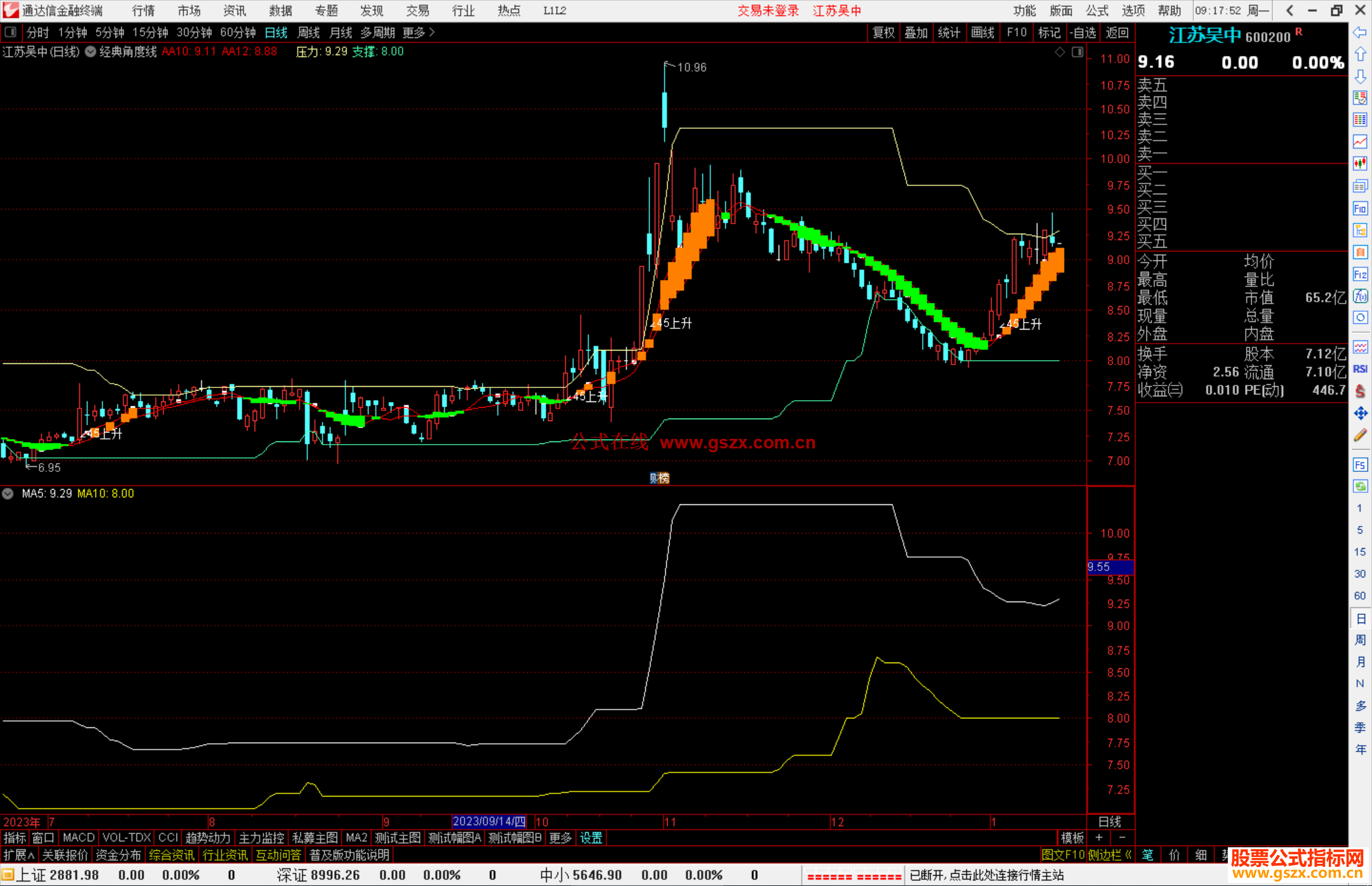Click the line chart sidebar icon
Screen dimensions: 1372x886
(x=1360, y=142)
